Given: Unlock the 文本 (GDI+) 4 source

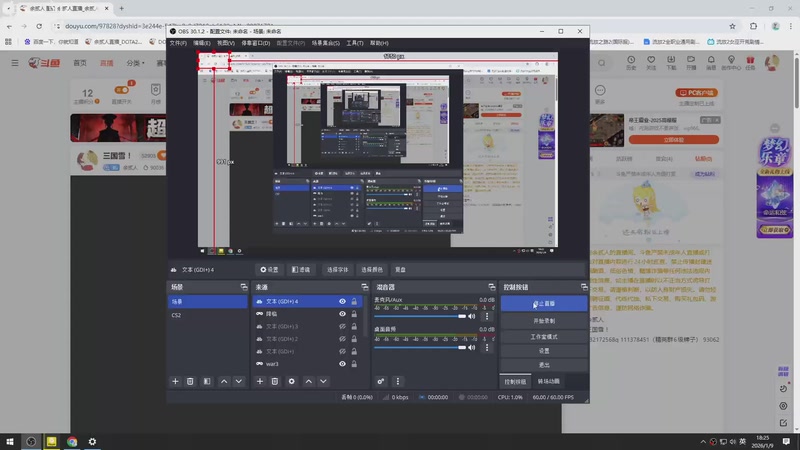Looking at the screenshot, I should 354,302.
